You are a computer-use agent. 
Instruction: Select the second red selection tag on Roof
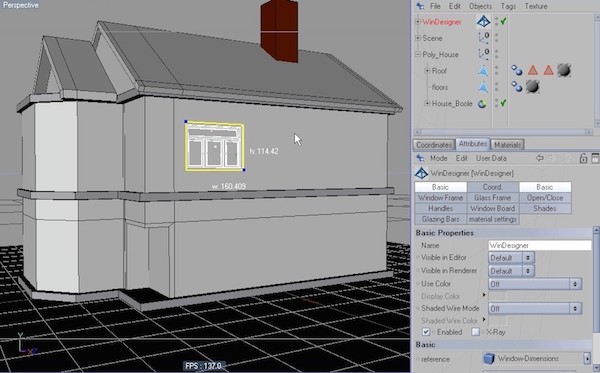pos(548,70)
